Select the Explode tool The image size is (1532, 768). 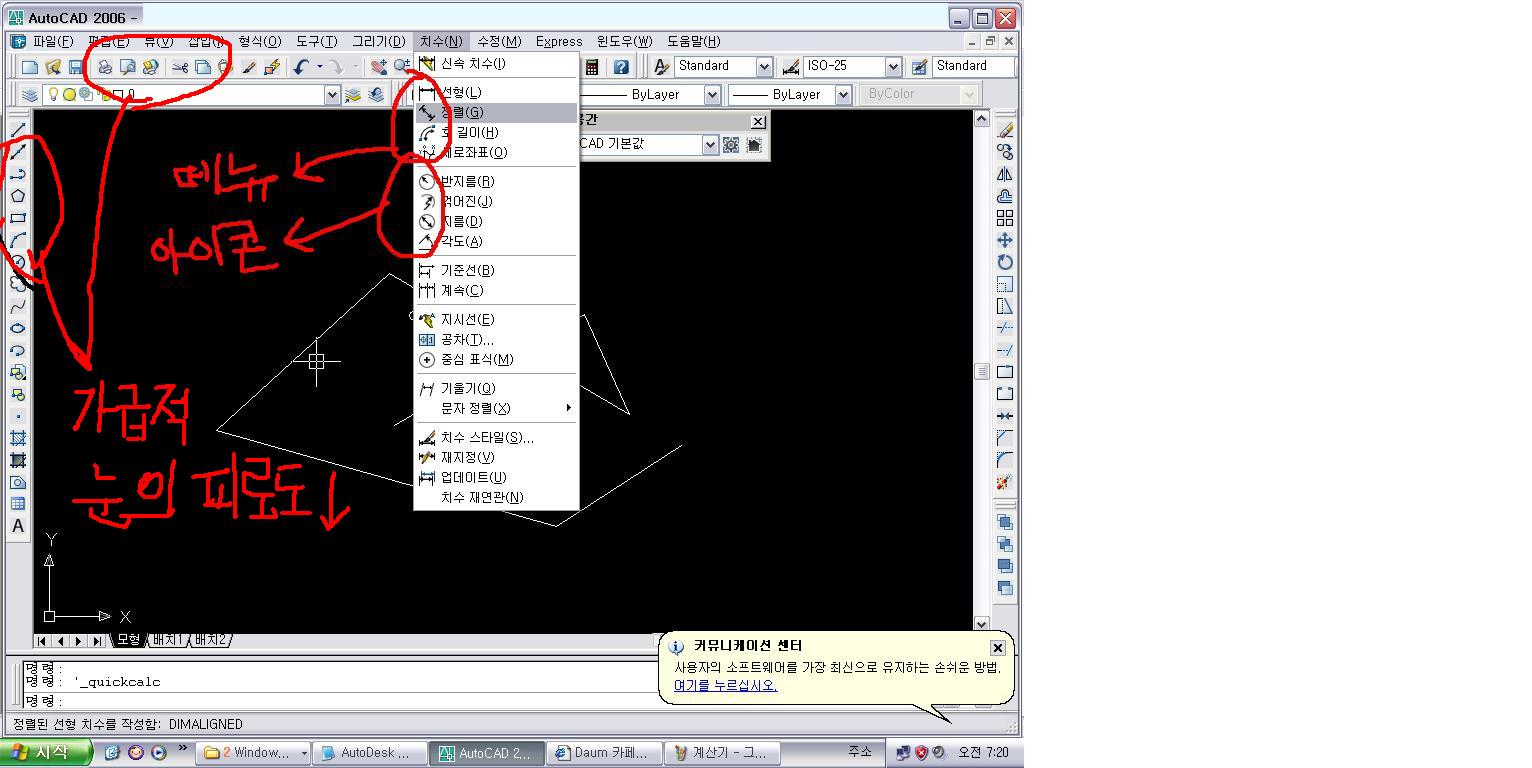tap(1005, 482)
